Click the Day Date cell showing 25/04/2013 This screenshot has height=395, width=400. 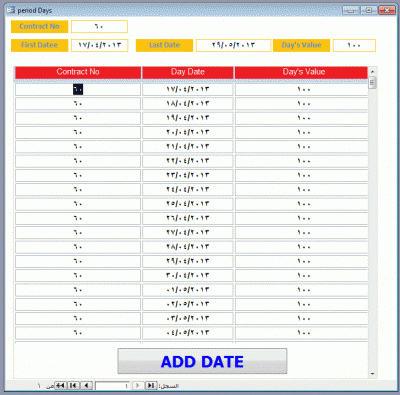tap(188, 204)
